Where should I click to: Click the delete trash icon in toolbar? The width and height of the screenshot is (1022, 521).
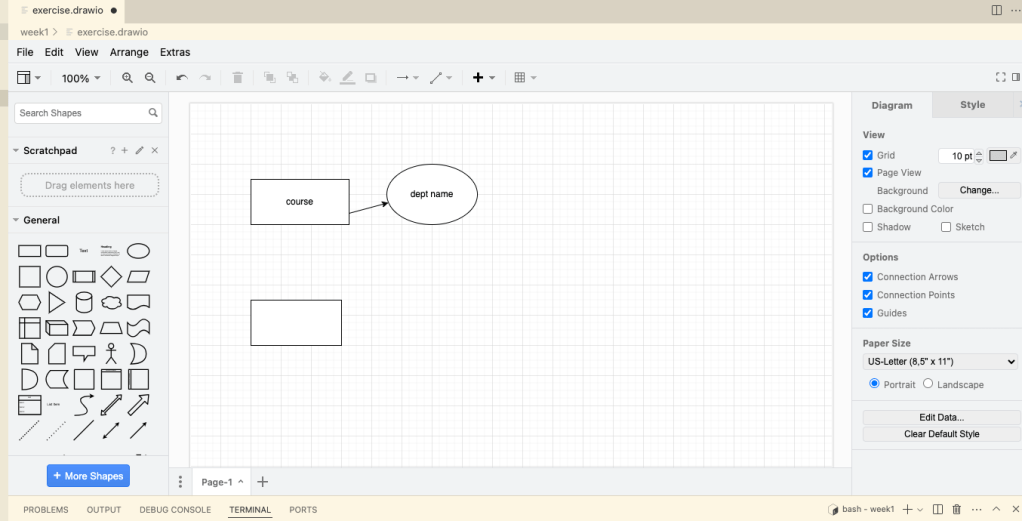point(237,78)
